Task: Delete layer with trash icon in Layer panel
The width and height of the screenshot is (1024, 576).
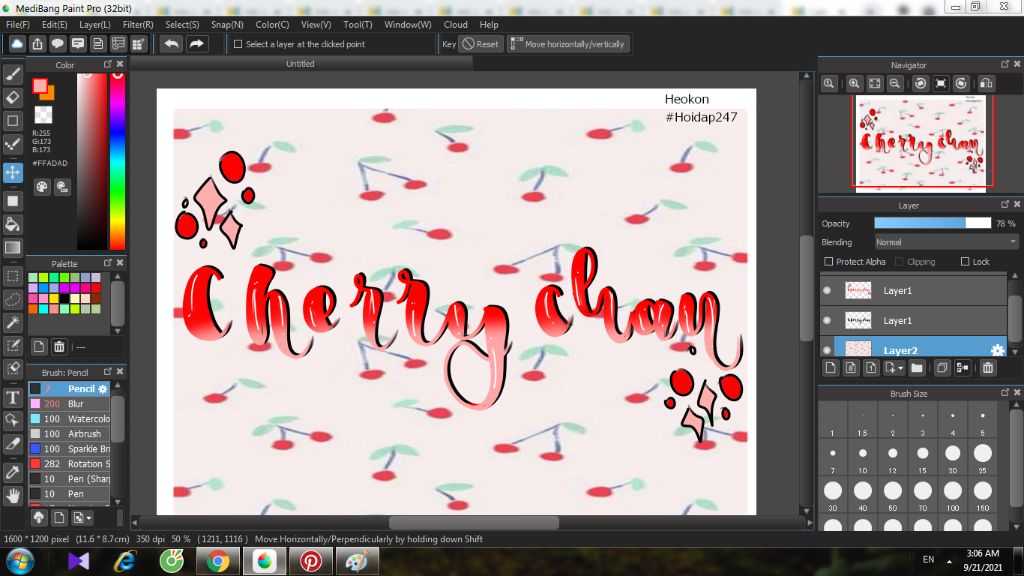Action: 987,368
